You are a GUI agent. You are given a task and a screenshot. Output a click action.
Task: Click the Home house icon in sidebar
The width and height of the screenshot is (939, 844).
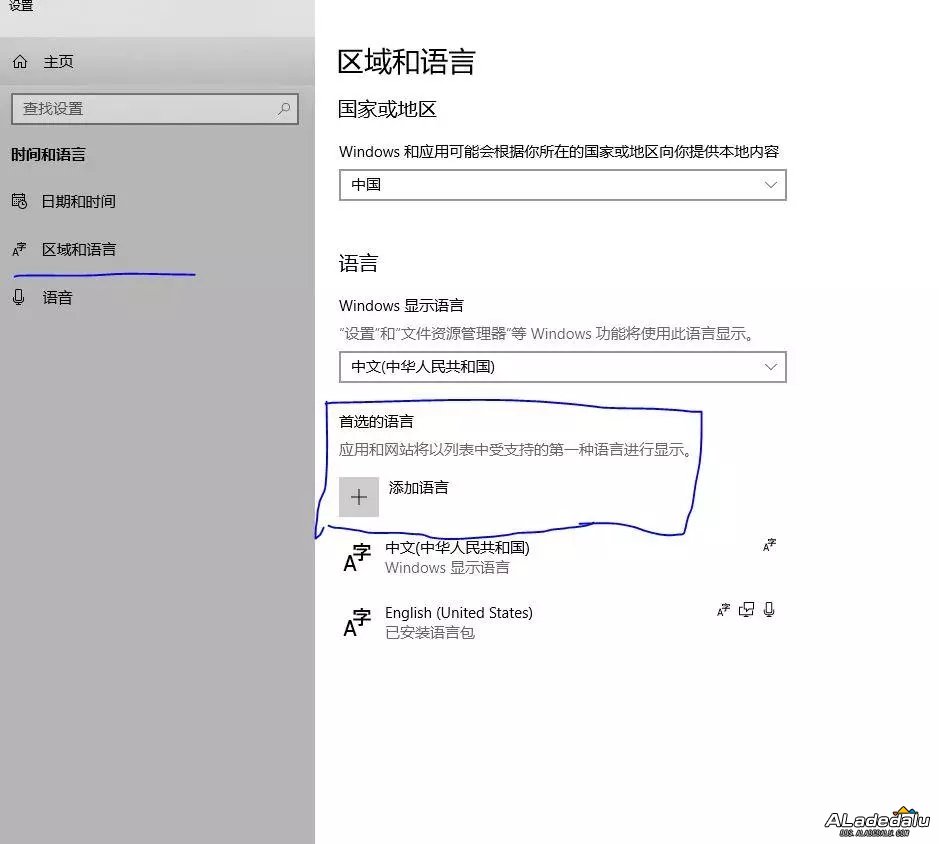click(x=20, y=61)
